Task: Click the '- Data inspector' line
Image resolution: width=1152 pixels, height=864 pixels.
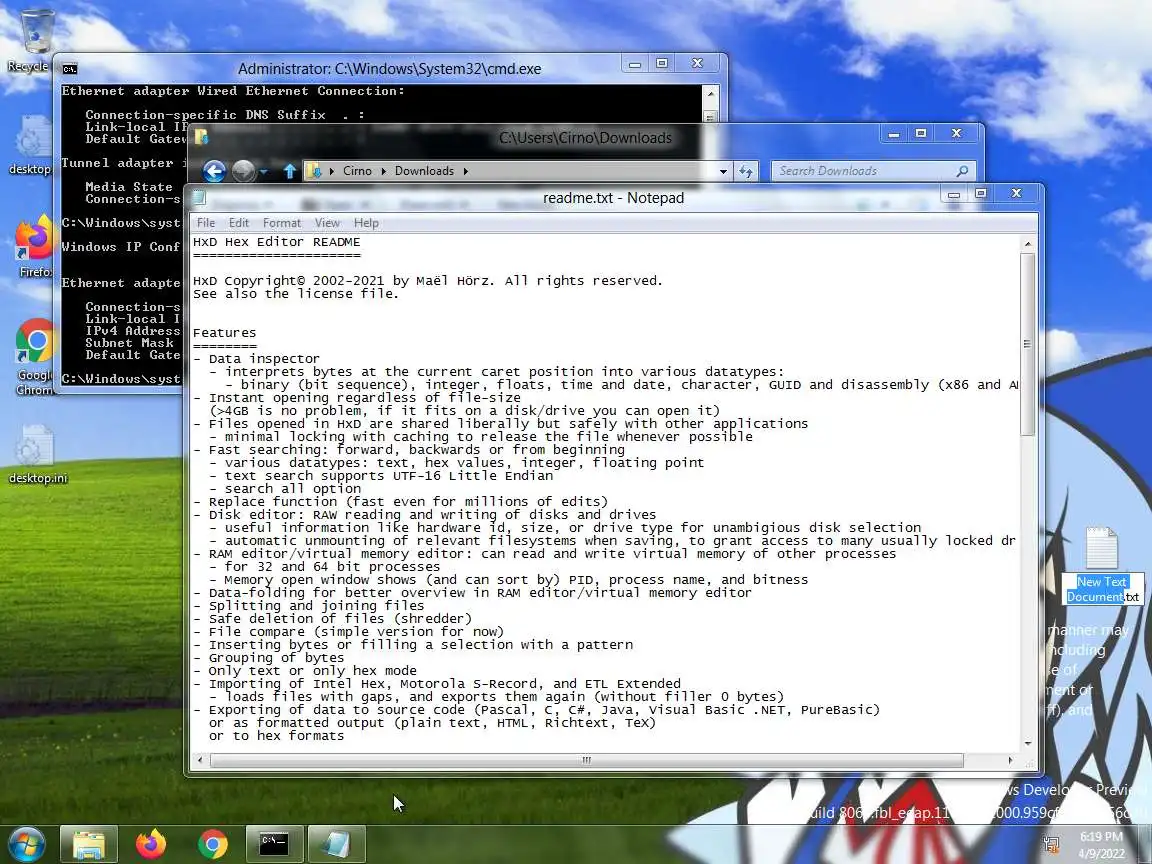Action: tap(256, 359)
